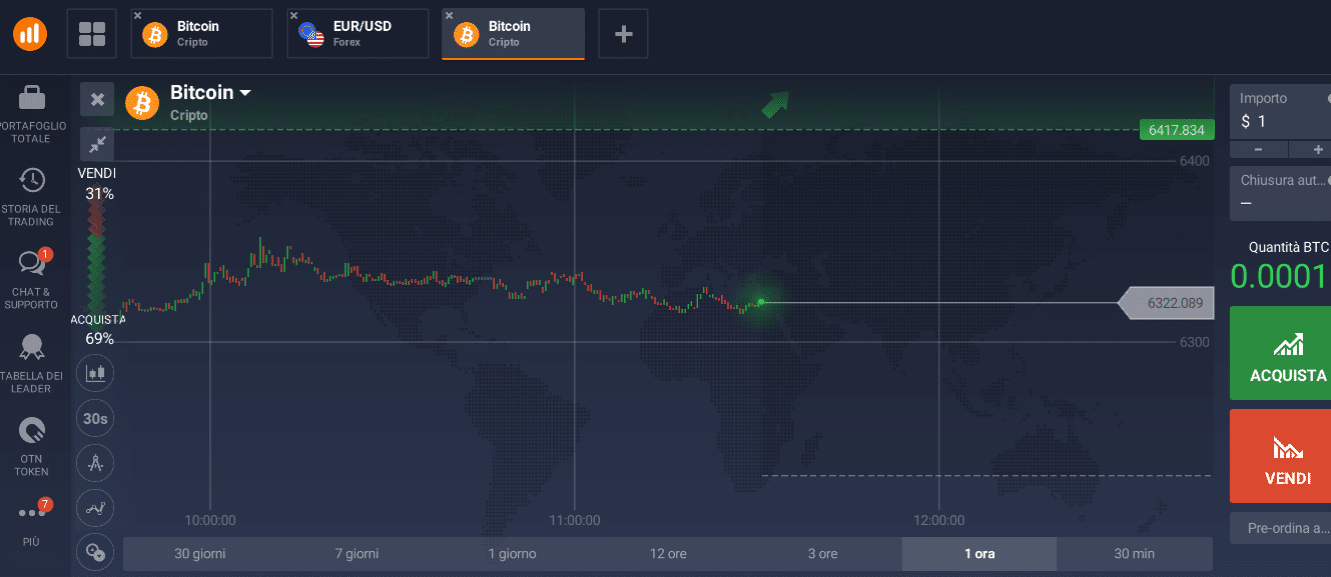The width and height of the screenshot is (1331, 577).
Task: Open the candlestick chart type selector
Action: (95, 374)
